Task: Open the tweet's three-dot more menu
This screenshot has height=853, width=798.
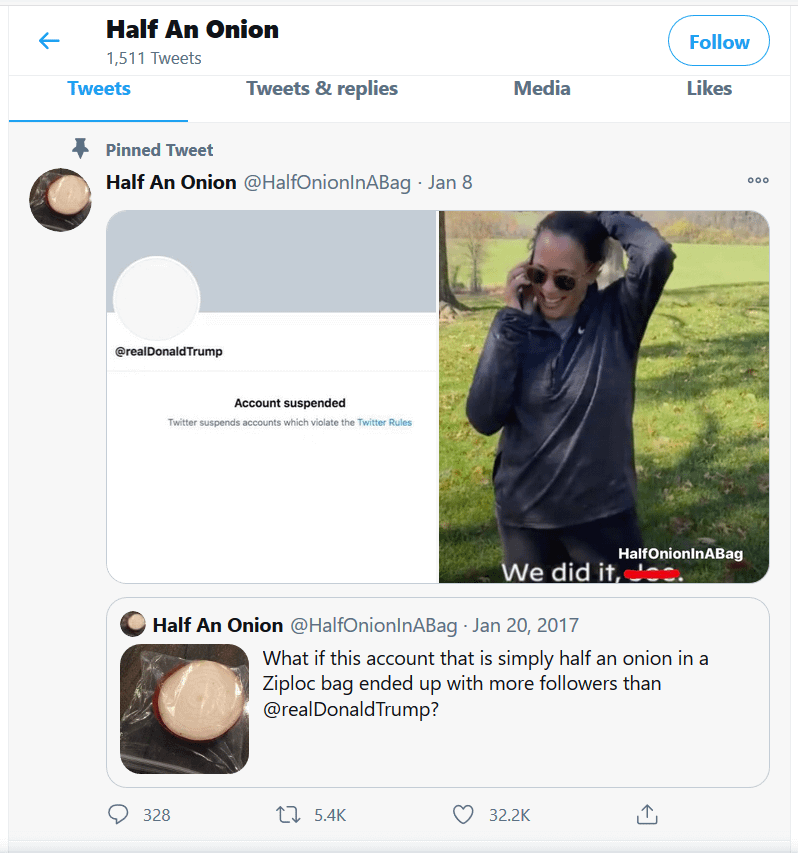Action: [758, 181]
